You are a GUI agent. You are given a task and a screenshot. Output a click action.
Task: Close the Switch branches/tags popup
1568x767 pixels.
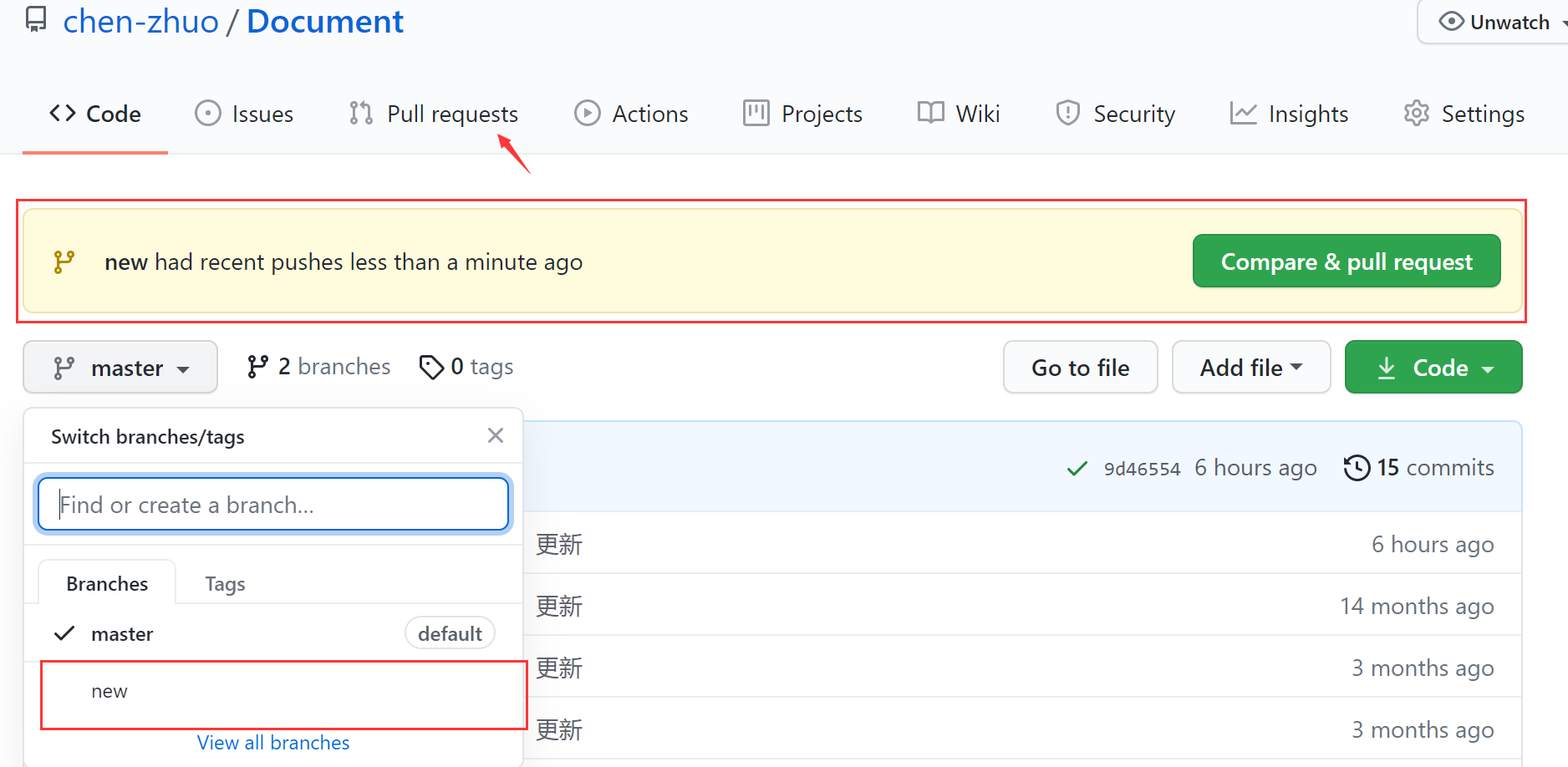click(496, 435)
